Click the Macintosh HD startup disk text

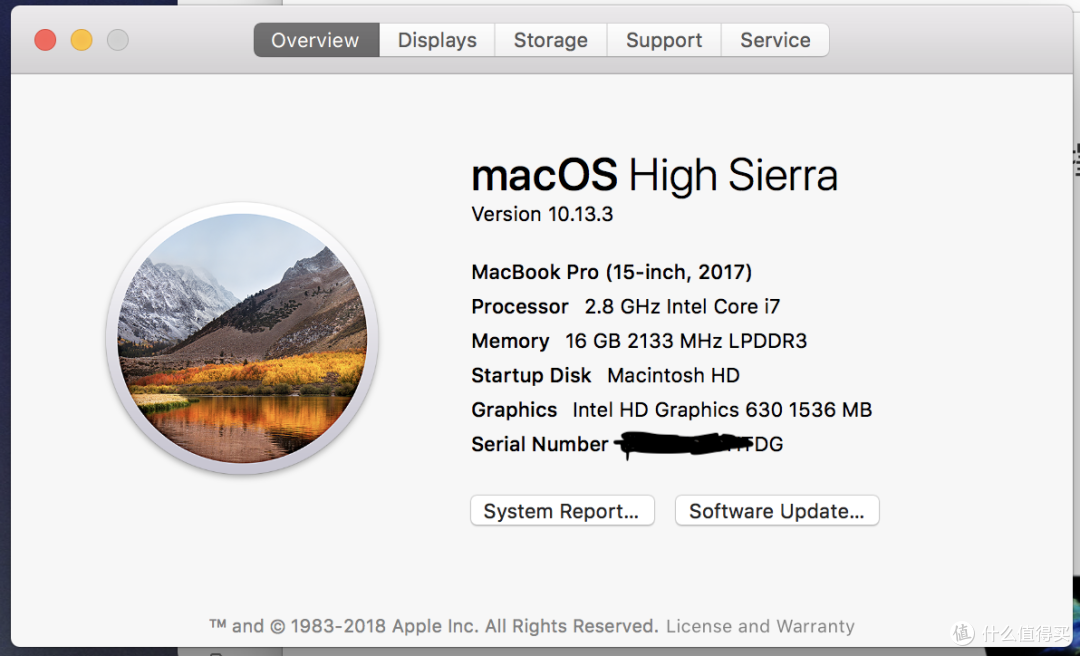[674, 376]
